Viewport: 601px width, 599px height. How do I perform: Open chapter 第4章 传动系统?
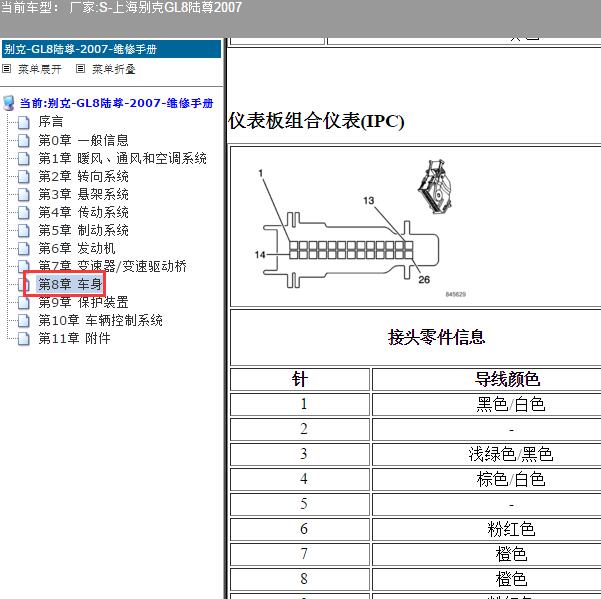point(84,212)
